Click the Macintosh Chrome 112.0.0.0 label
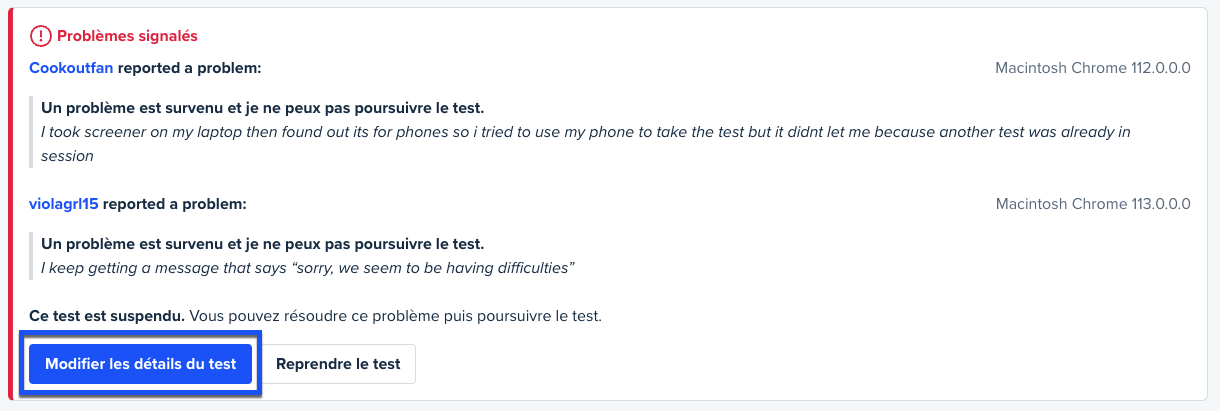 click(1092, 68)
